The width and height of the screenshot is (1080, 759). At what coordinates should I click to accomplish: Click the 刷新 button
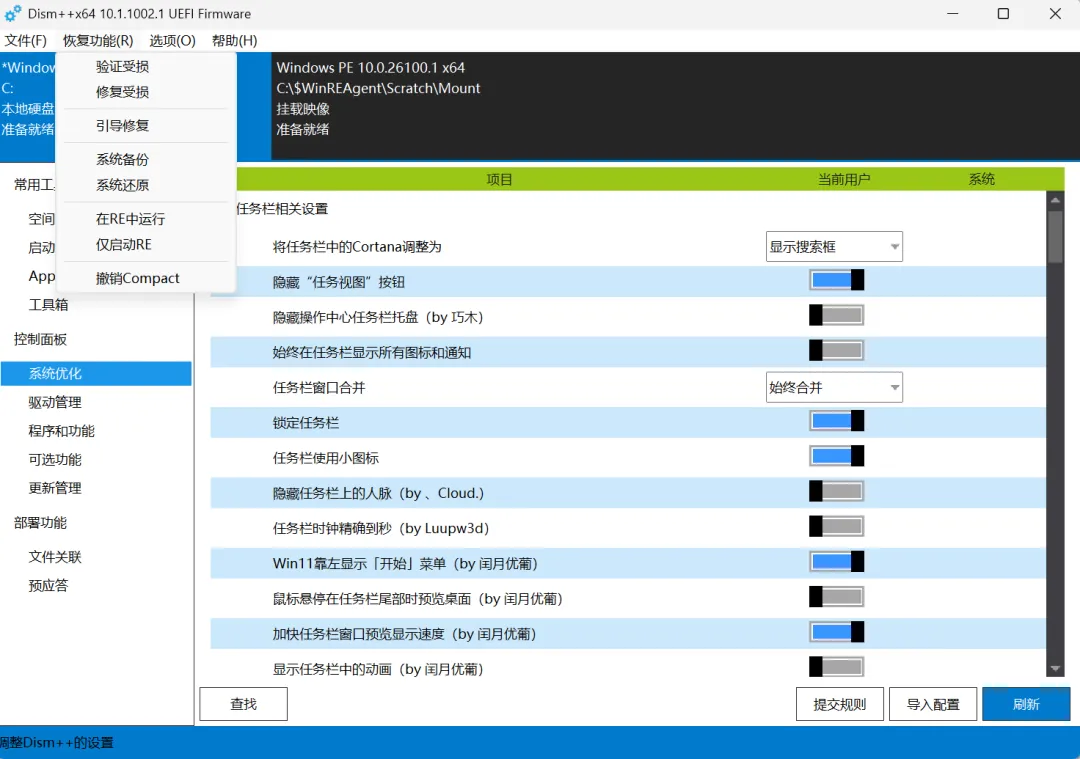pyautogui.click(x=1026, y=704)
